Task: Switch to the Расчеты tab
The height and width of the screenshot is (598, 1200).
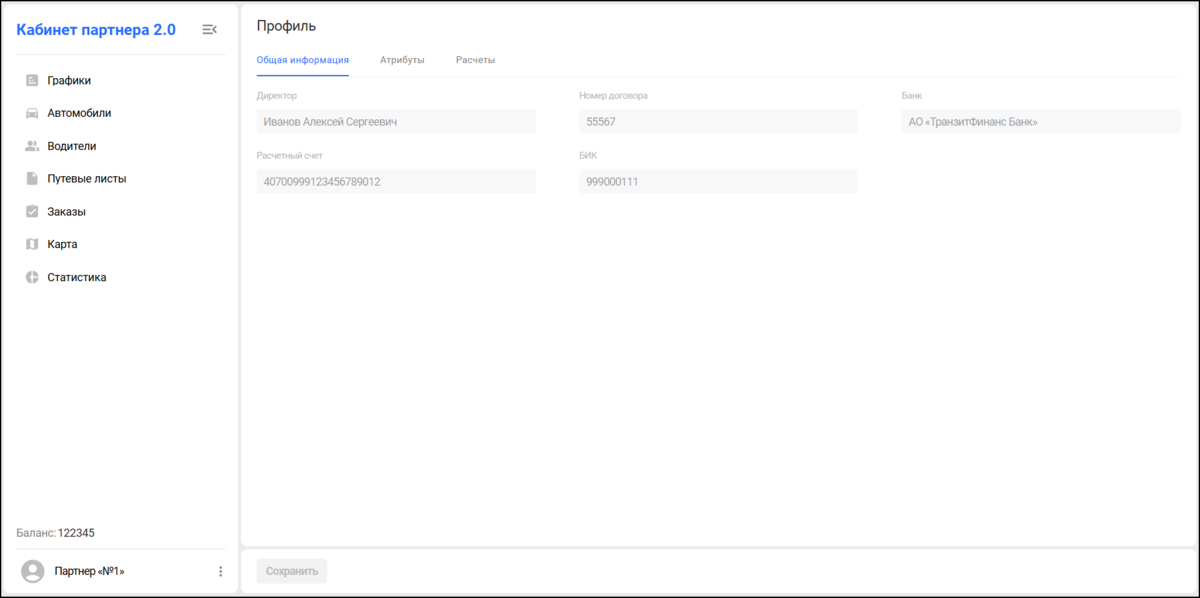Action: click(475, 60)
